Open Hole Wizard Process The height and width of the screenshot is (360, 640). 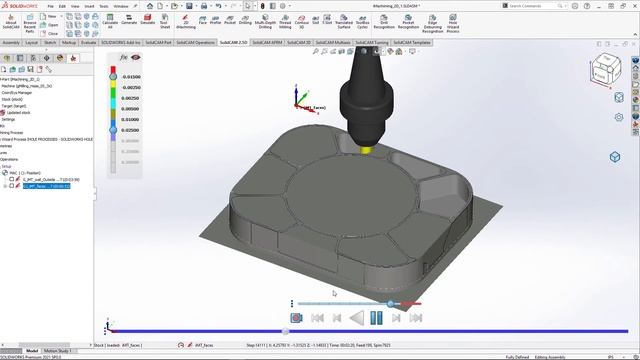click(x=453, y=23)
